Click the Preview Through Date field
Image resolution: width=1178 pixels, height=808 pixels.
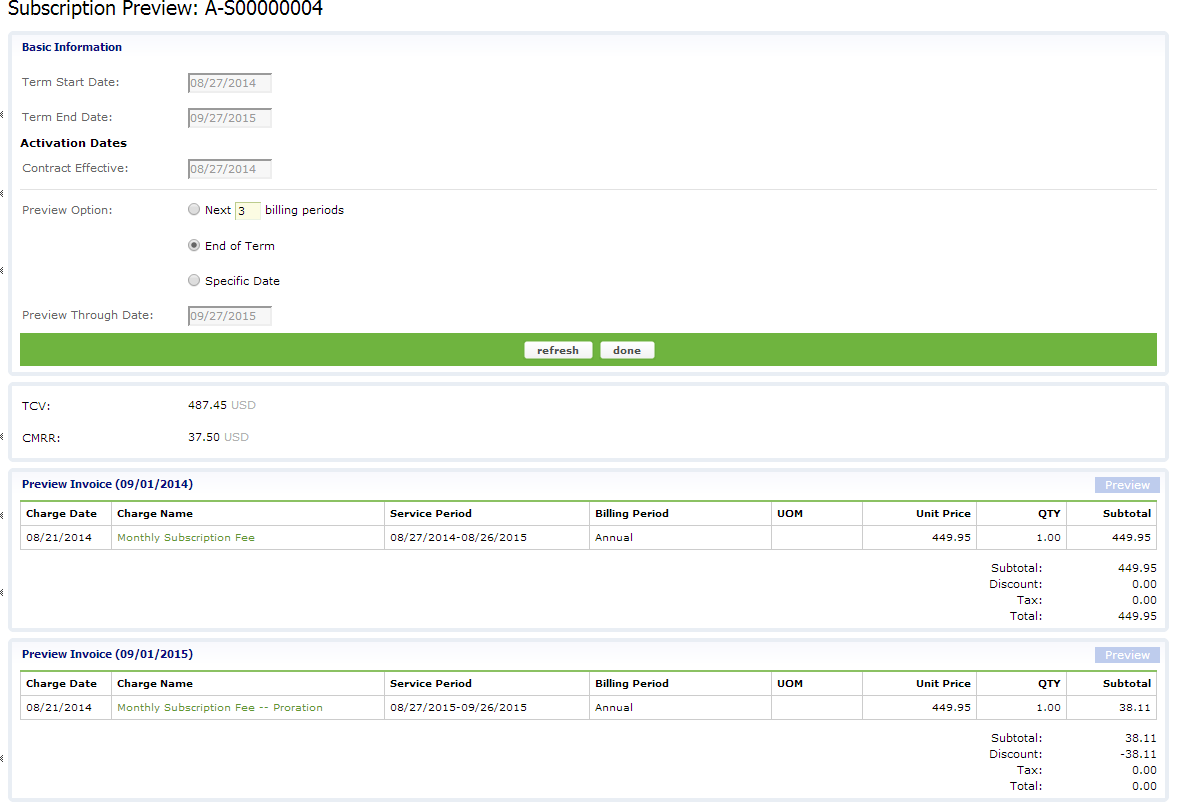point(229,316)
